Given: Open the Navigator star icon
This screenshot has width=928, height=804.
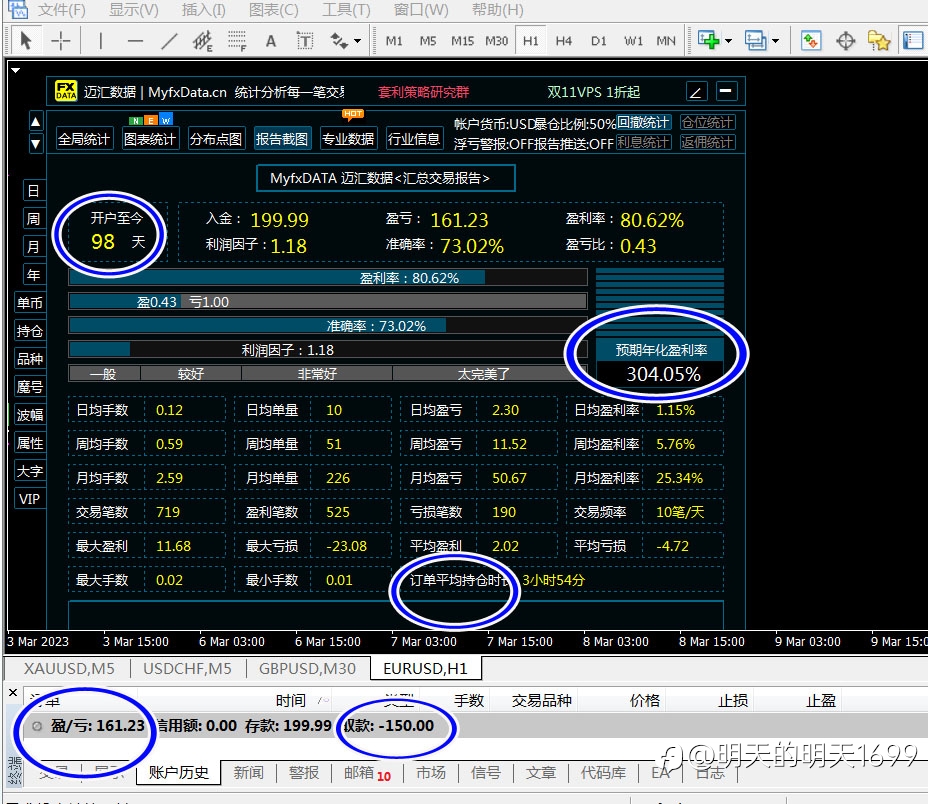Looking at the screenshot, I should click(879, 41).
